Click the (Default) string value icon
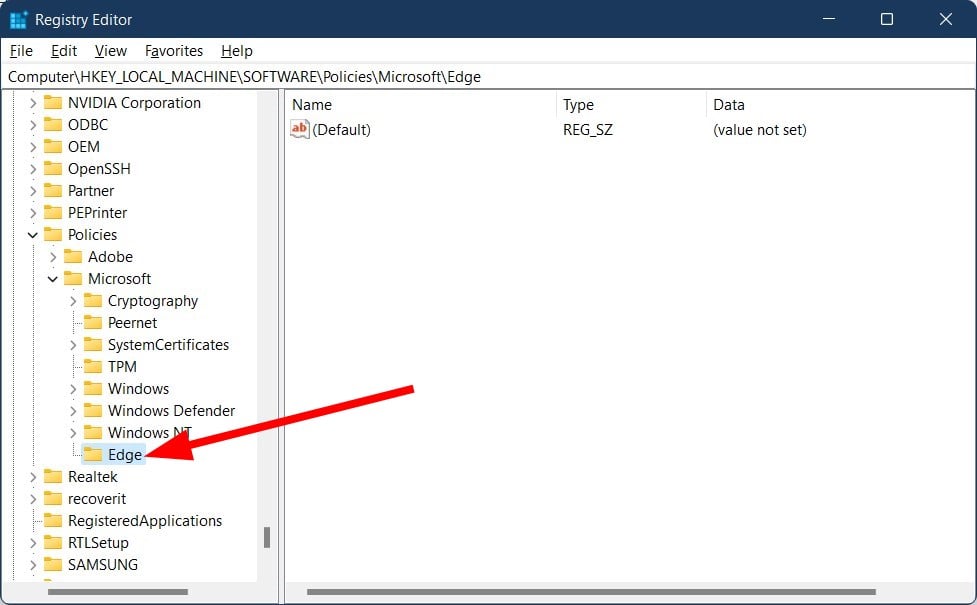 pyautogui.click(x=300, y=129)
